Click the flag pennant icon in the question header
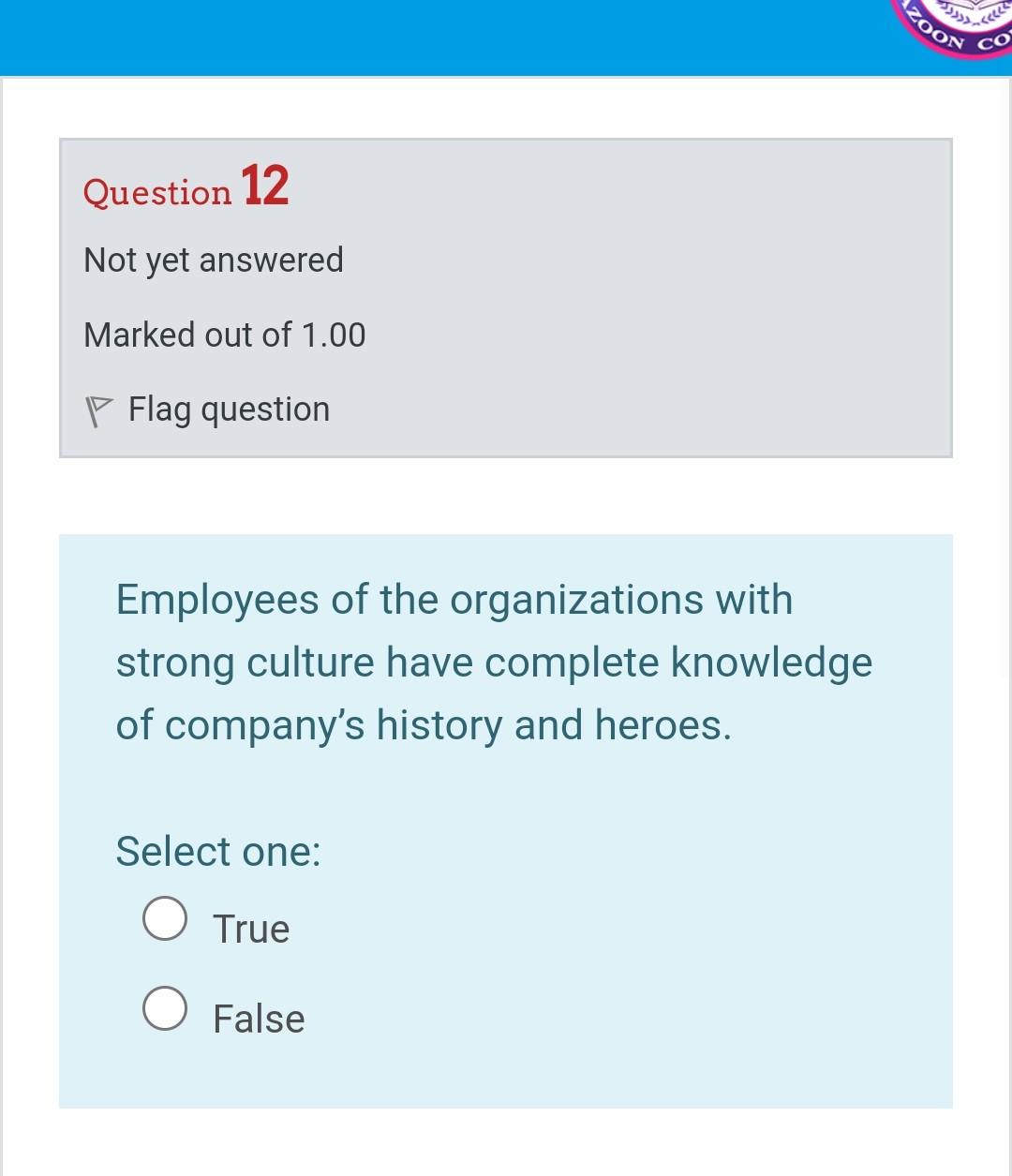The image size is (1012, 1176). click(x=100, y=407)
